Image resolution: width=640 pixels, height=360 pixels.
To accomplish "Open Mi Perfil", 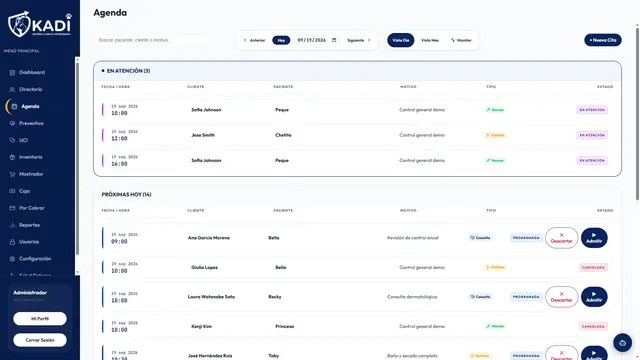I will point(40,319).
